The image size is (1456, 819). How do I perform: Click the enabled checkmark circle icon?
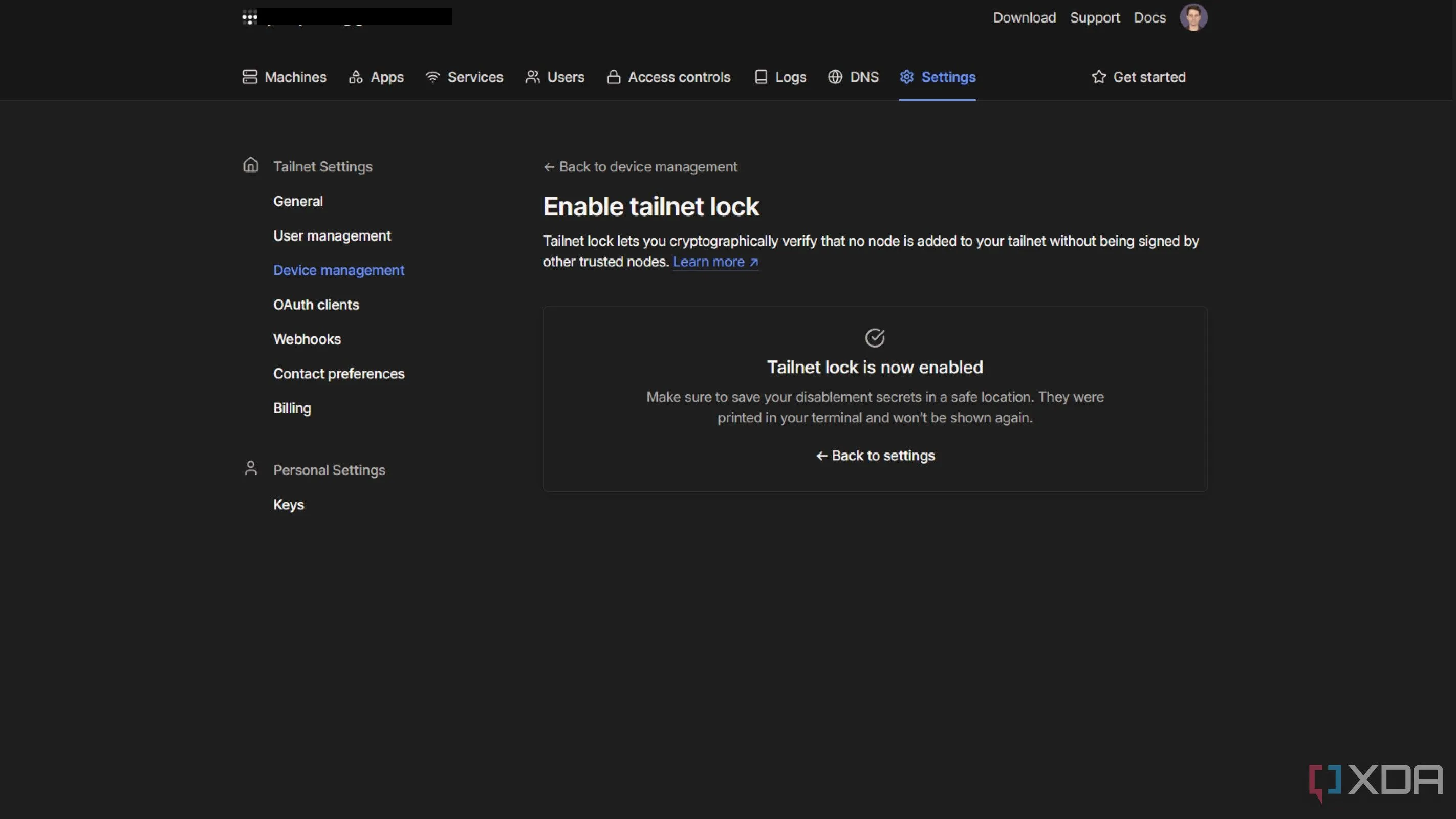(x=875, y=337)
